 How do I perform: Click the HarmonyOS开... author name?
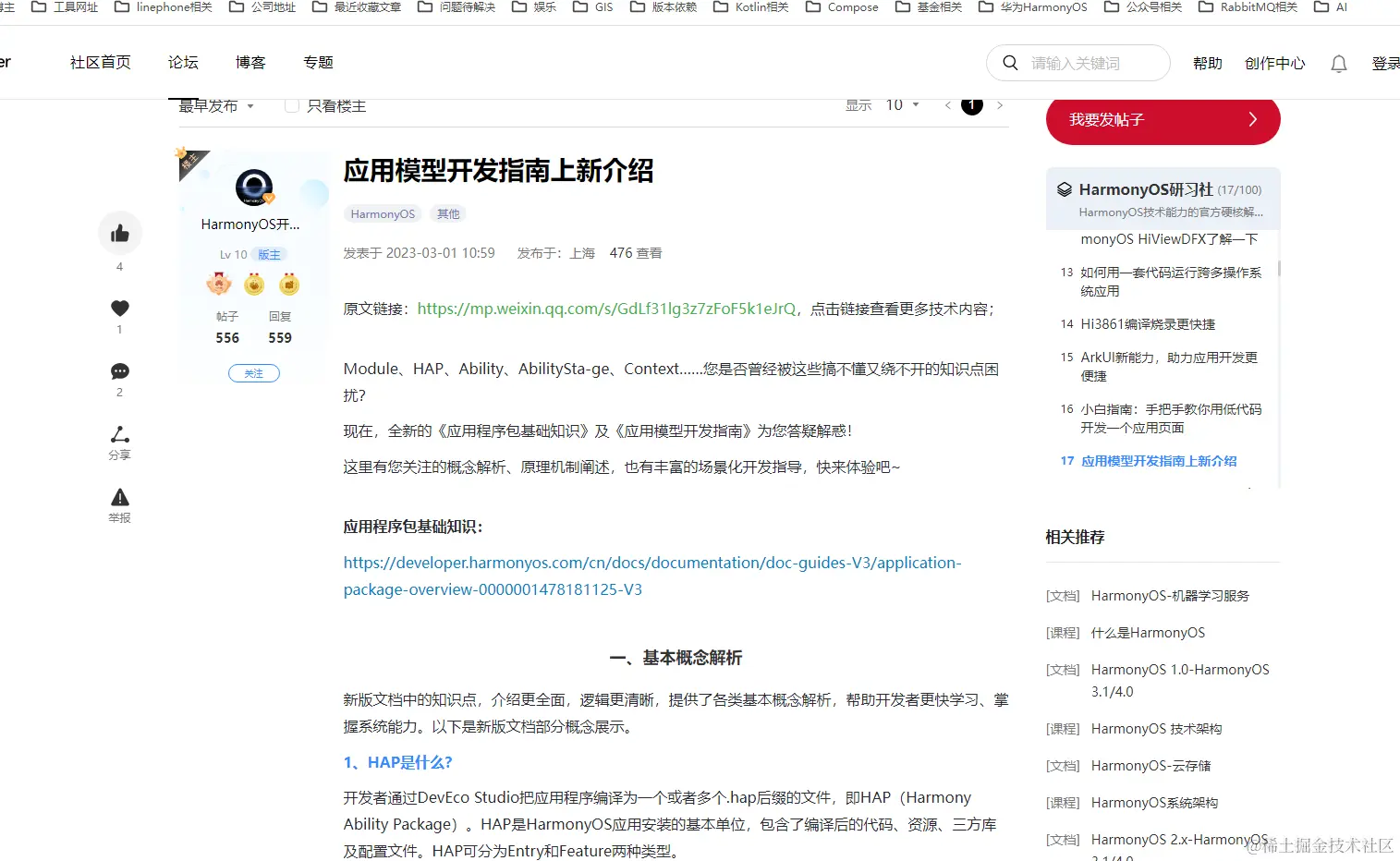pos(250,224)
